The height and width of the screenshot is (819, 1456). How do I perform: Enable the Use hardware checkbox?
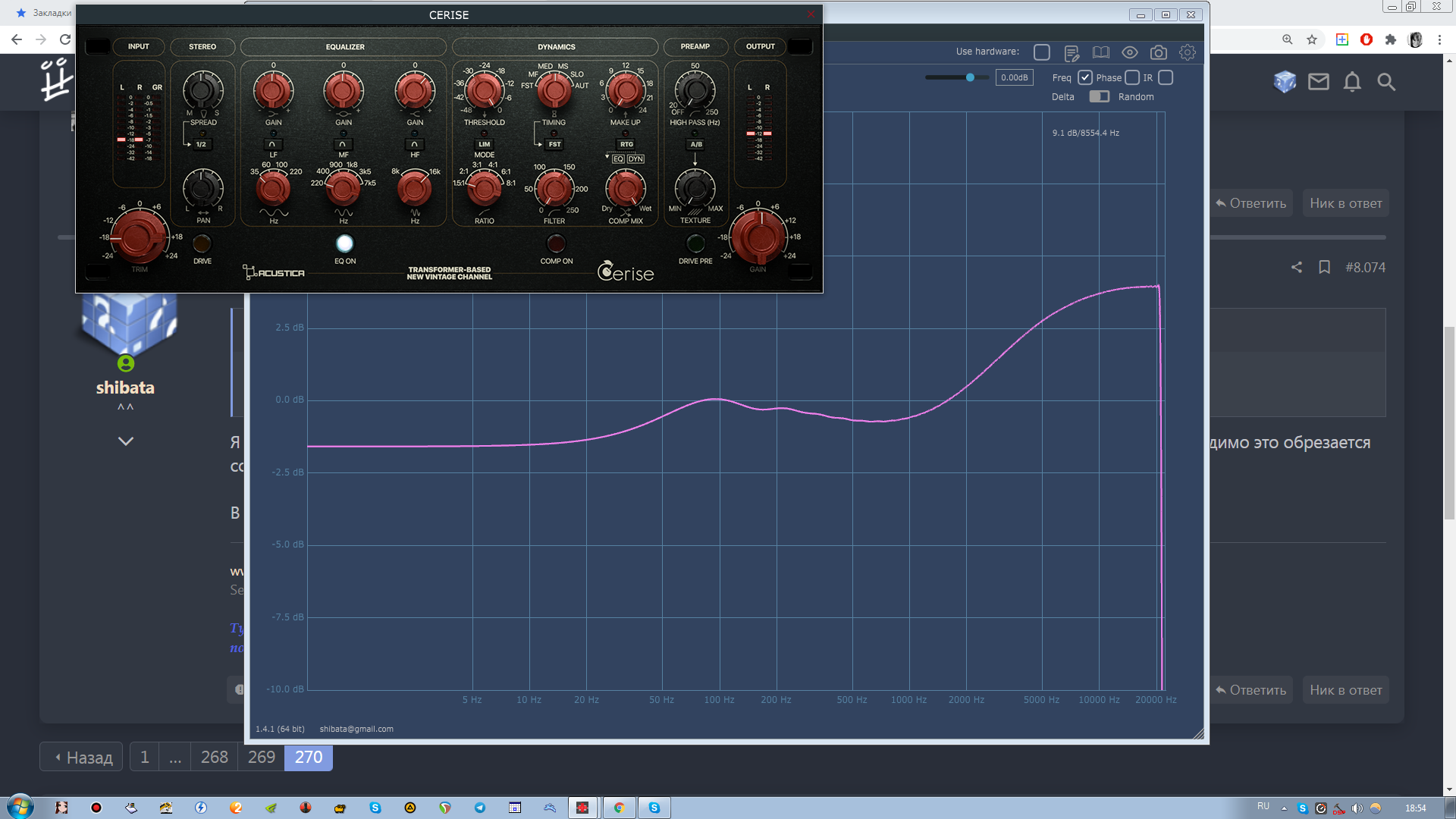click(1042, 52)
